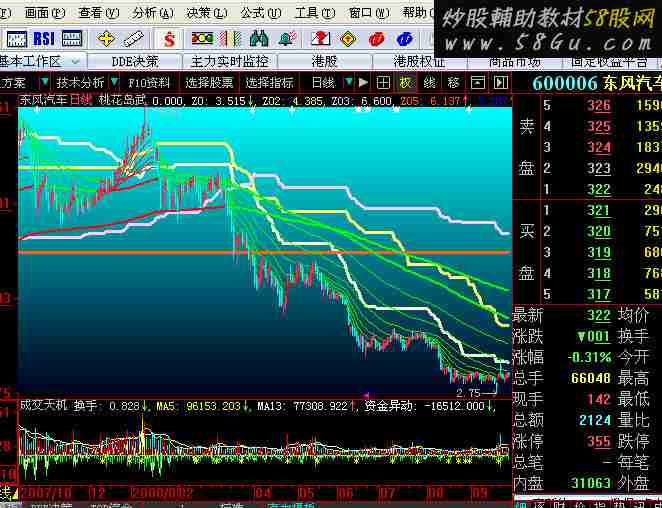The width and height of the screenshot is (662, 508).
Task: Click buy level 2 price 320
Action: click(599, 231)
